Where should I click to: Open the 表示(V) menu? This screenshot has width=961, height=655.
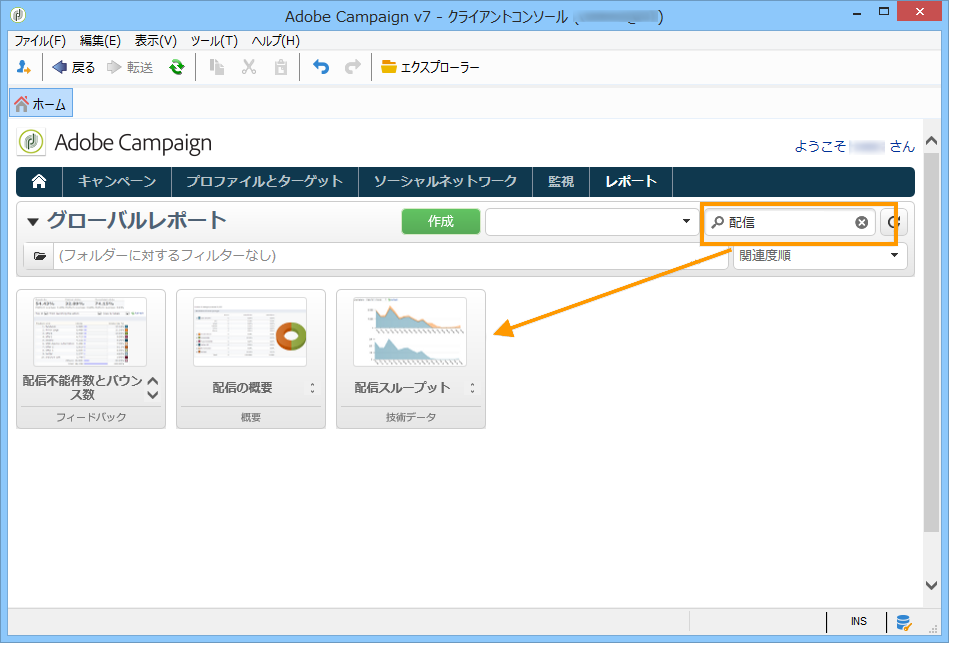(156, 41)
